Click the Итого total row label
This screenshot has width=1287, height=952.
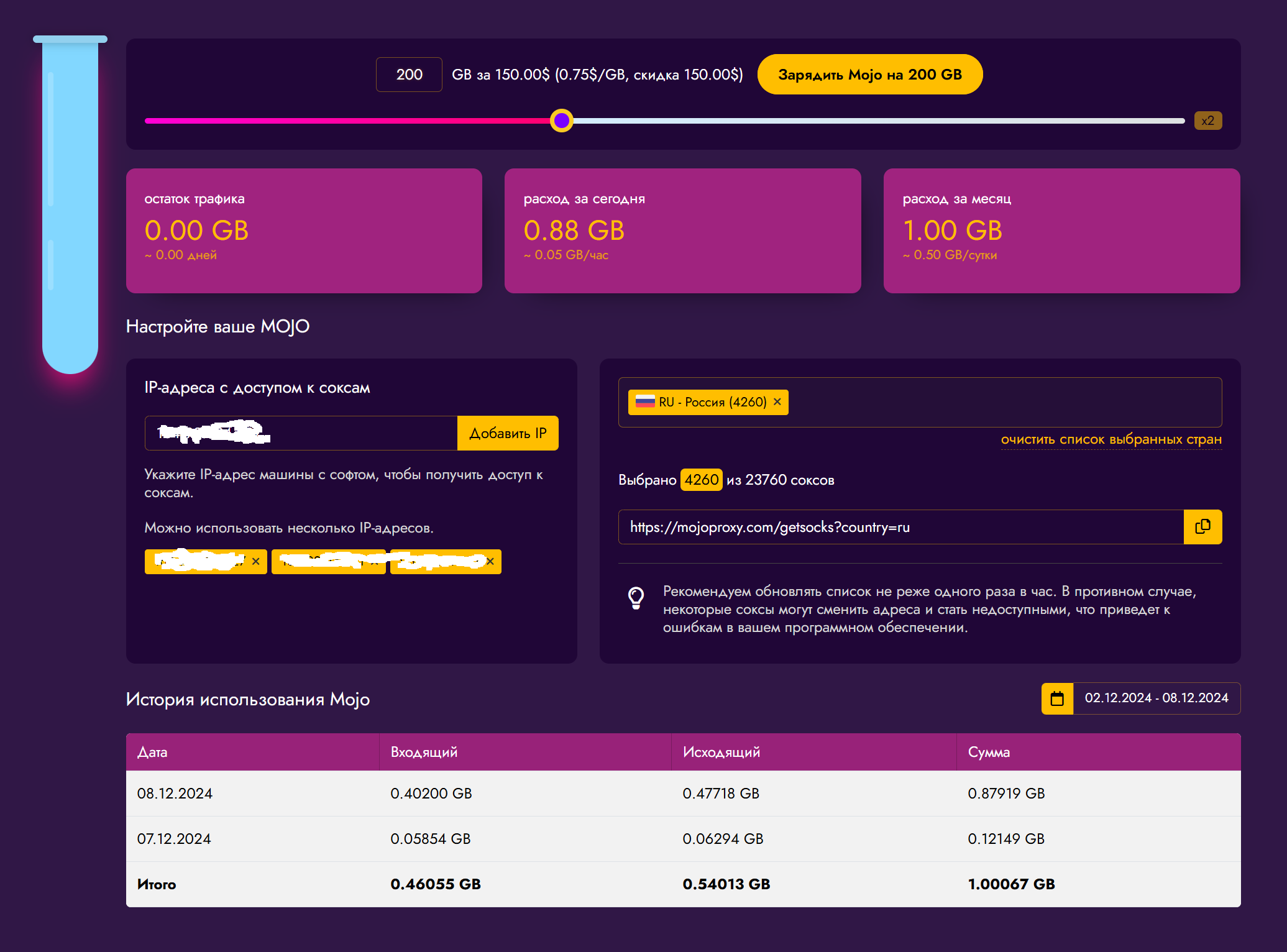coord(157,884)
